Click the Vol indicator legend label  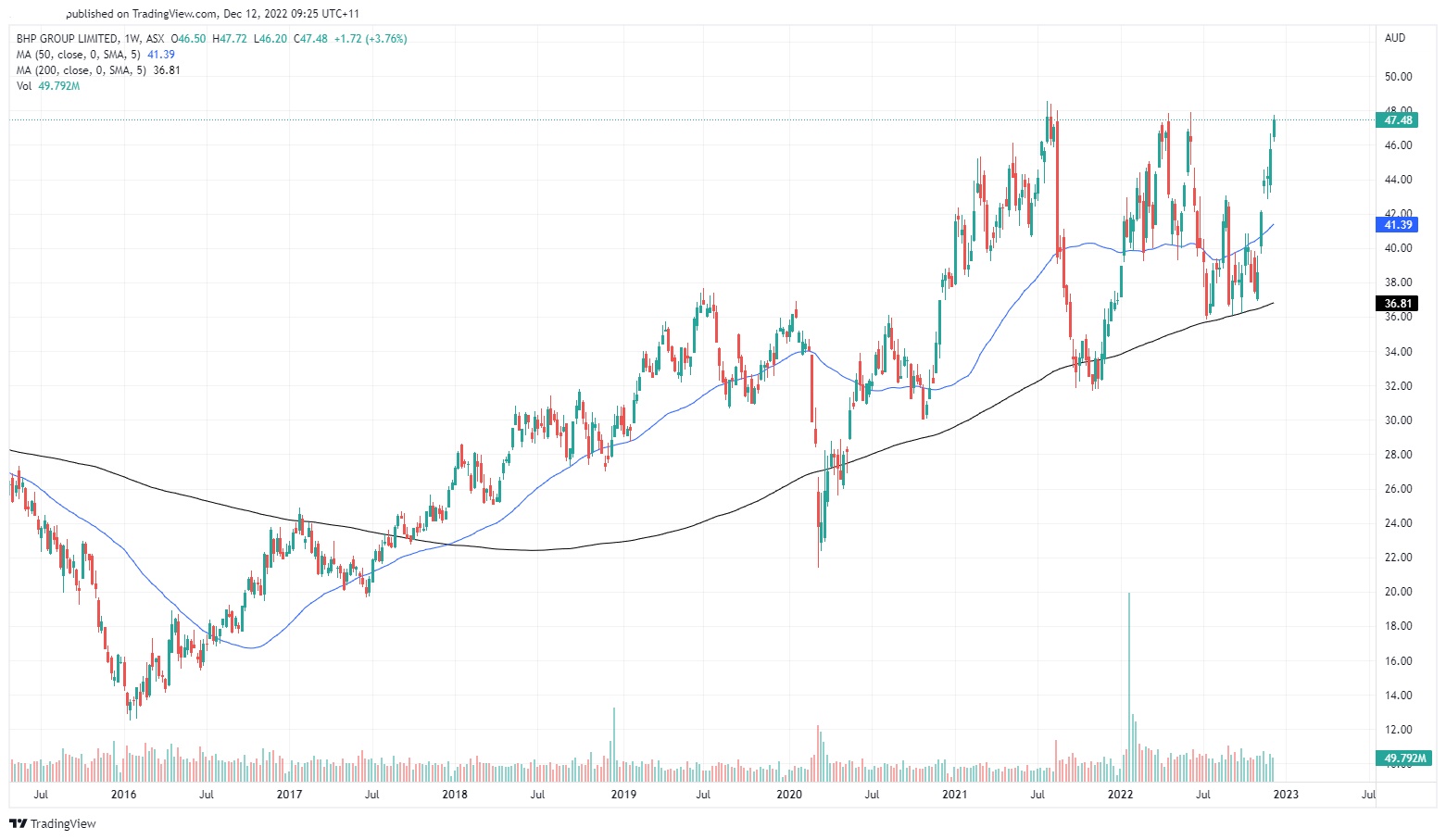(x=24, y=86)
